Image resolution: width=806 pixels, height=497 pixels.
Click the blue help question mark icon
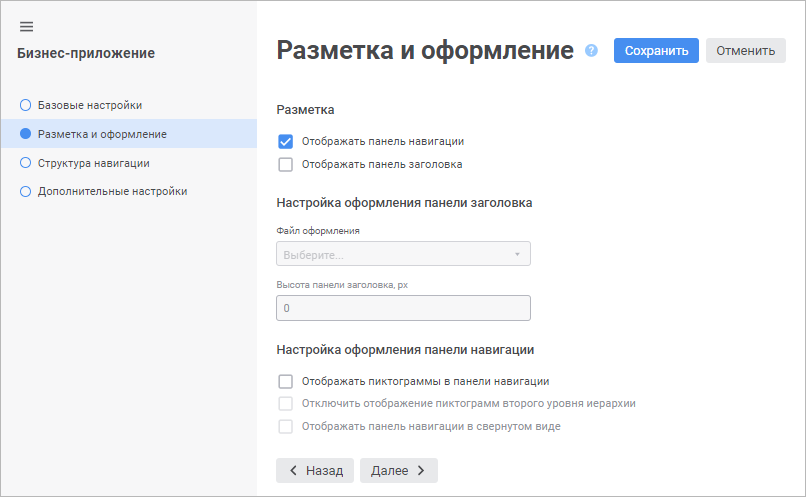tap(591, 51)
